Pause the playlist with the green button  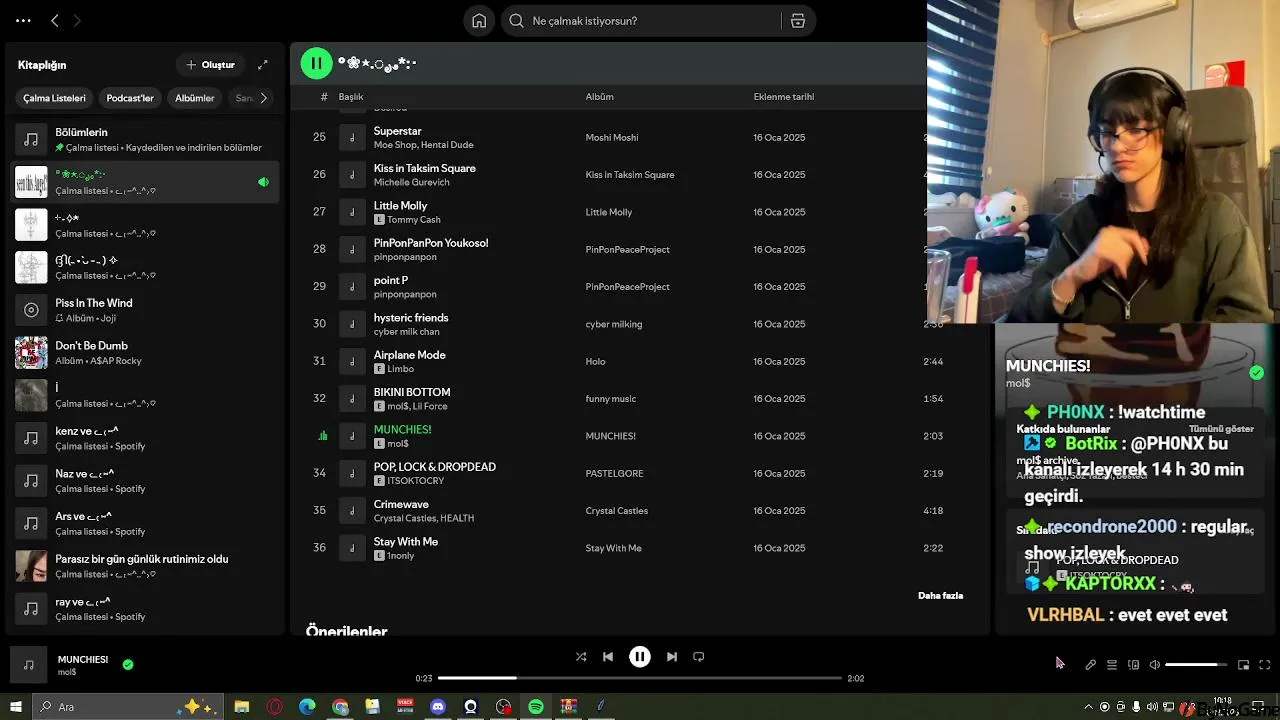(316, 64)
